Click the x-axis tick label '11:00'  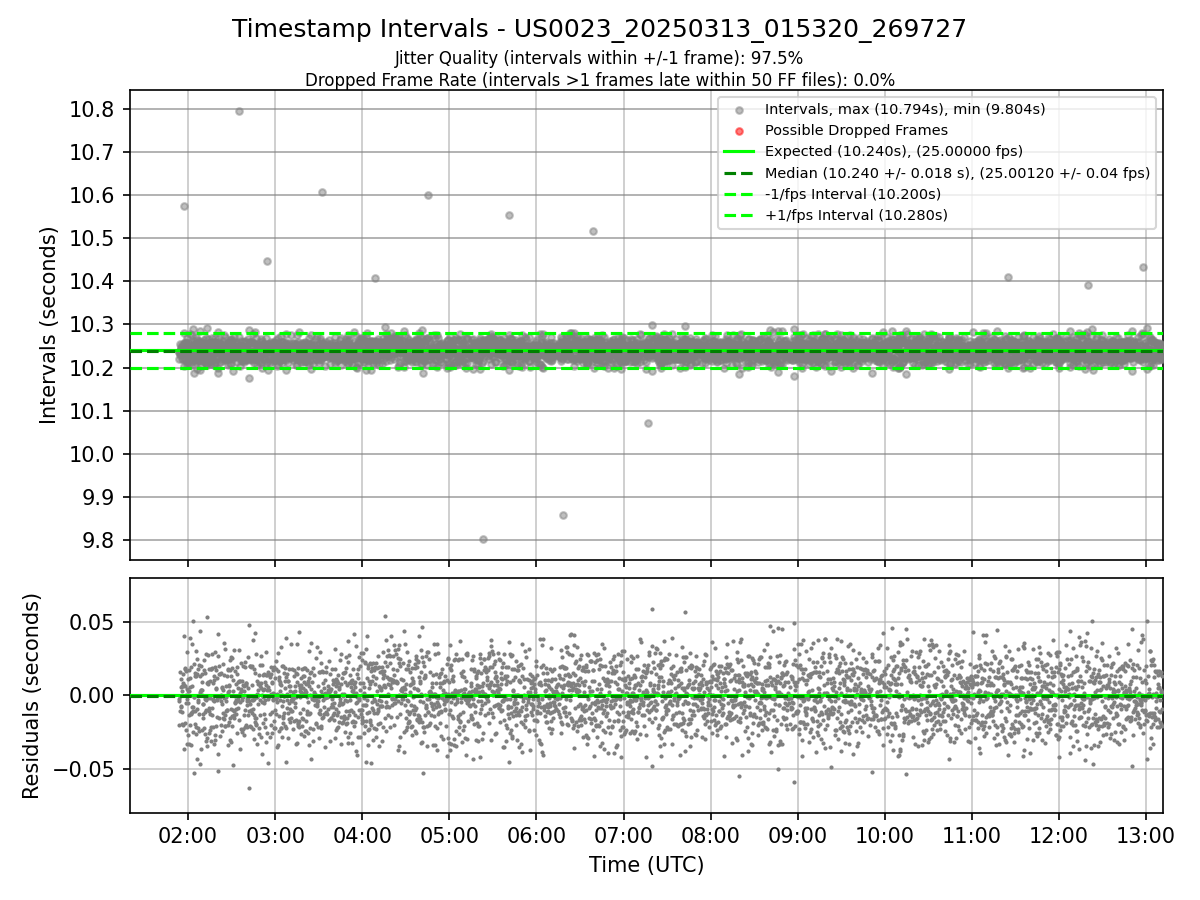click(972, 834)
